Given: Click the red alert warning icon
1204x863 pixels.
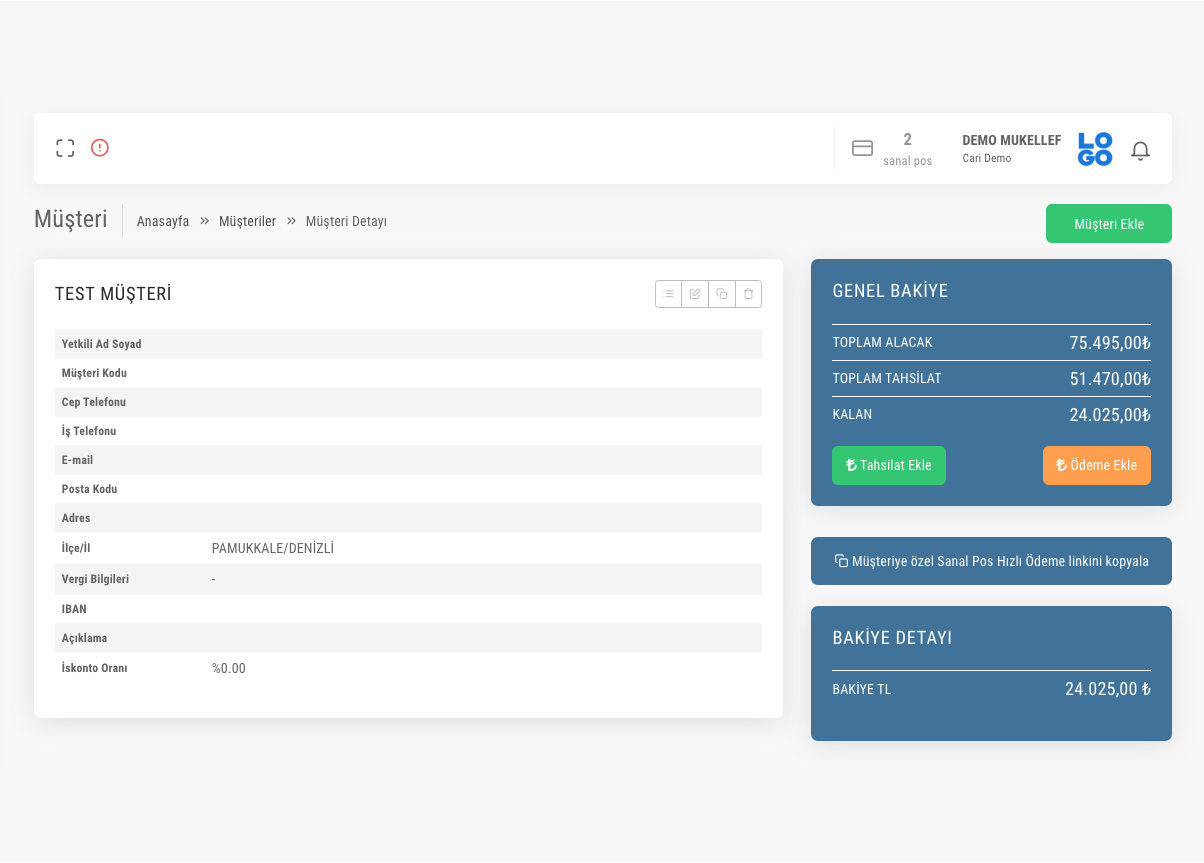Looking at the screenshot, I should click(x=100, y=148).
